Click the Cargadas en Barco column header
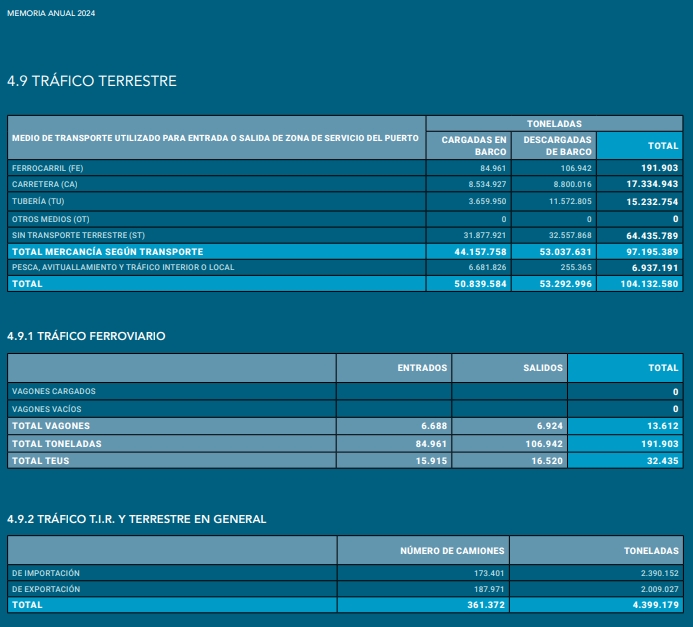The width and height of the screenshot is (693, 627). (475, 145)
